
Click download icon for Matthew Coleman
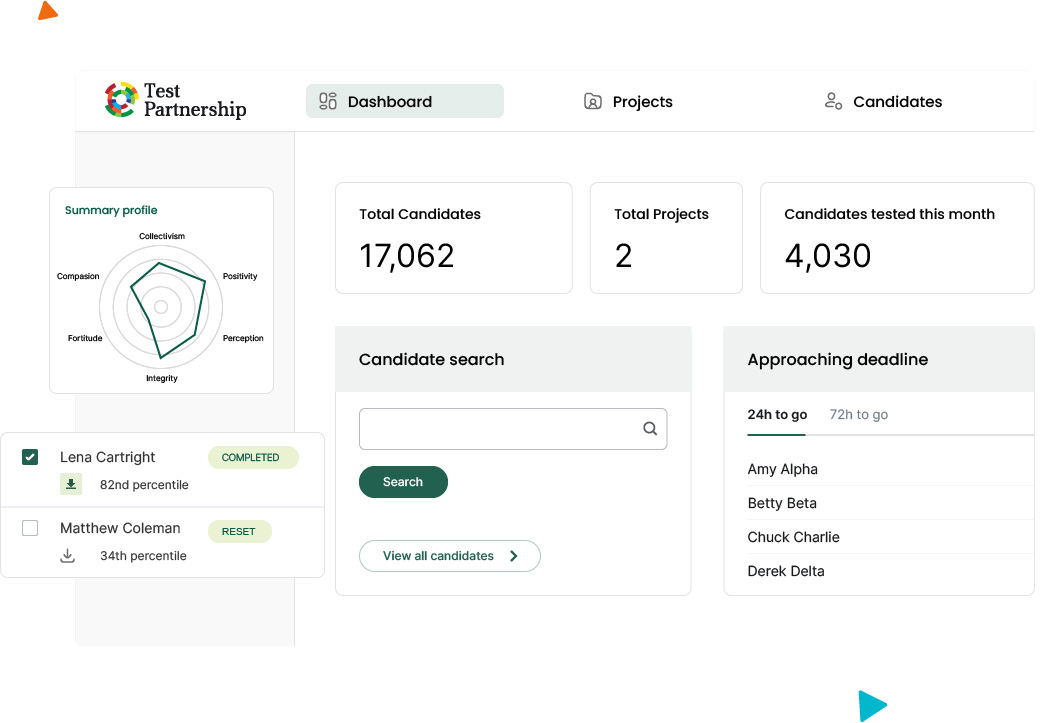point(68,556)
